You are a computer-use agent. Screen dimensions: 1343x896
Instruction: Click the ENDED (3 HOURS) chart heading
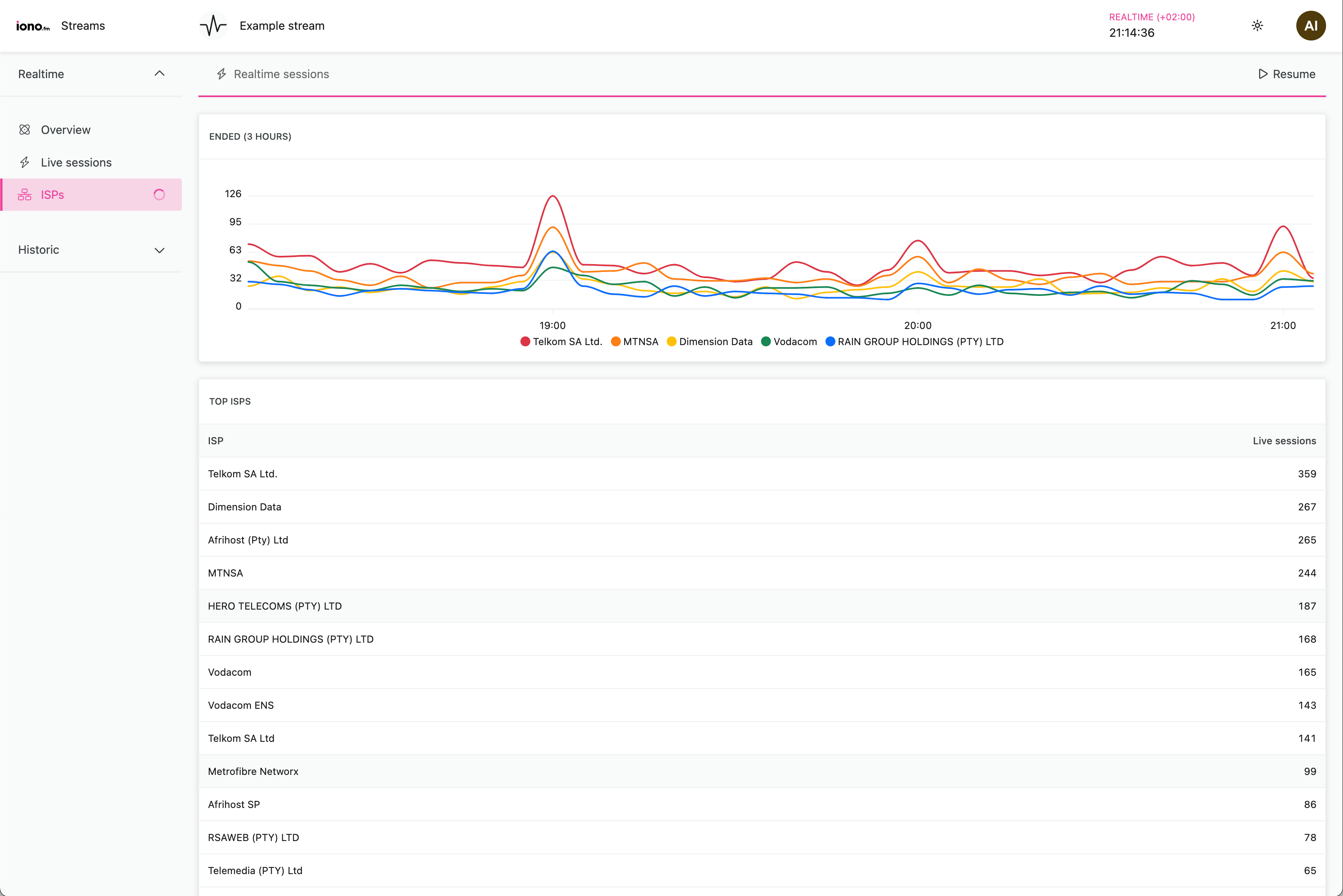click(250, 136)
